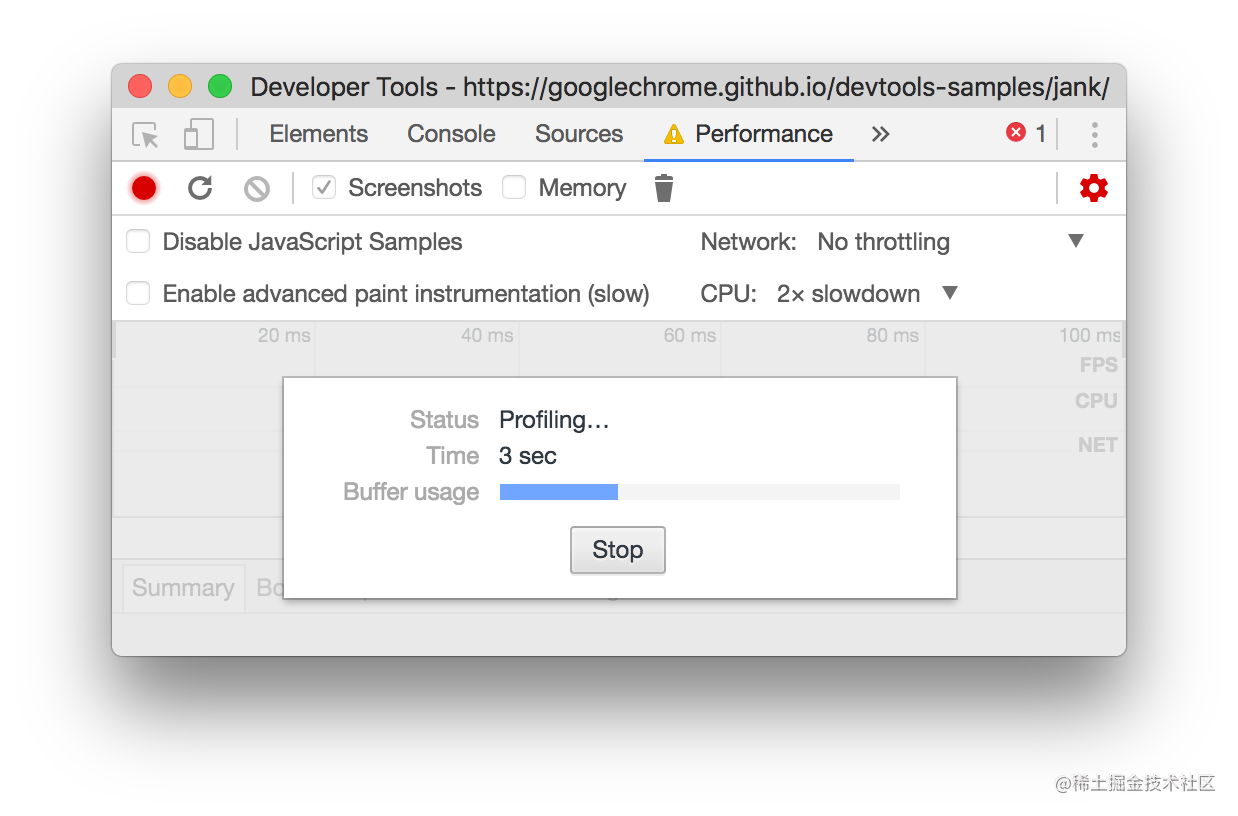The width and height of the screenshot is (1238, 816).
Task: Click the trash can collect garbage icon
Action: pyautogui.click(x=664, y=188)
